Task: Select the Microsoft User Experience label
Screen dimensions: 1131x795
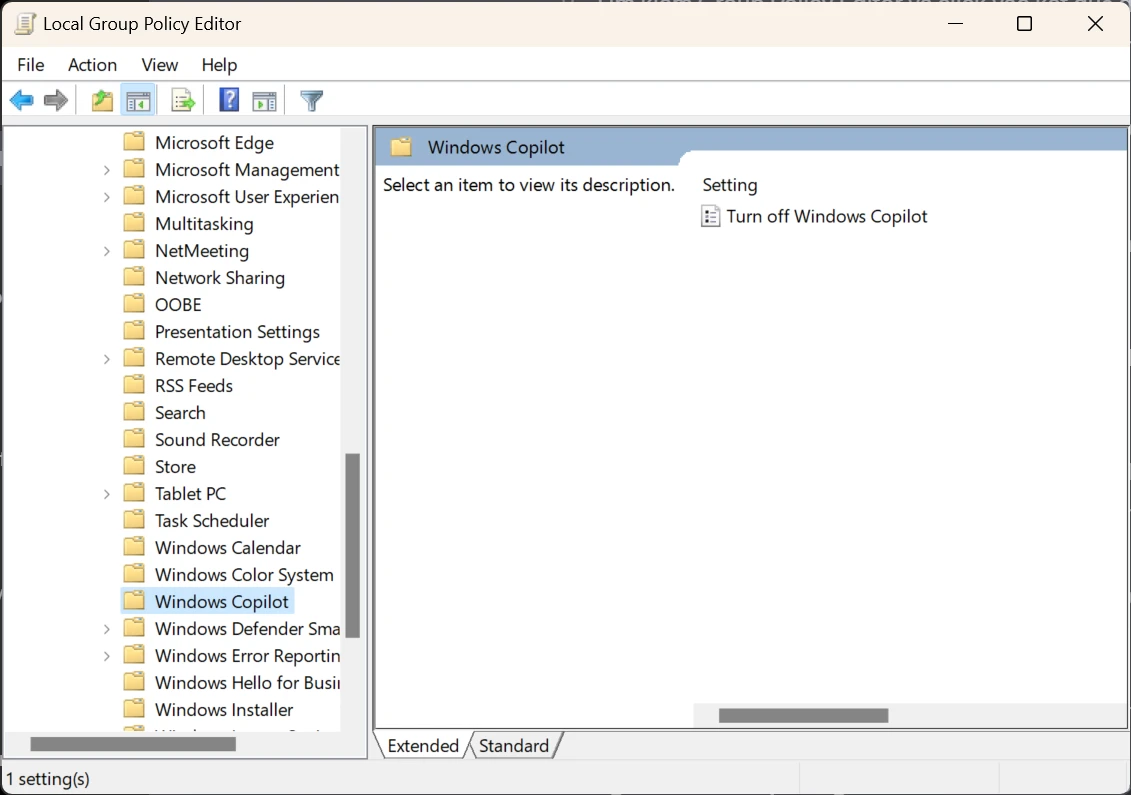Action: 247,196
